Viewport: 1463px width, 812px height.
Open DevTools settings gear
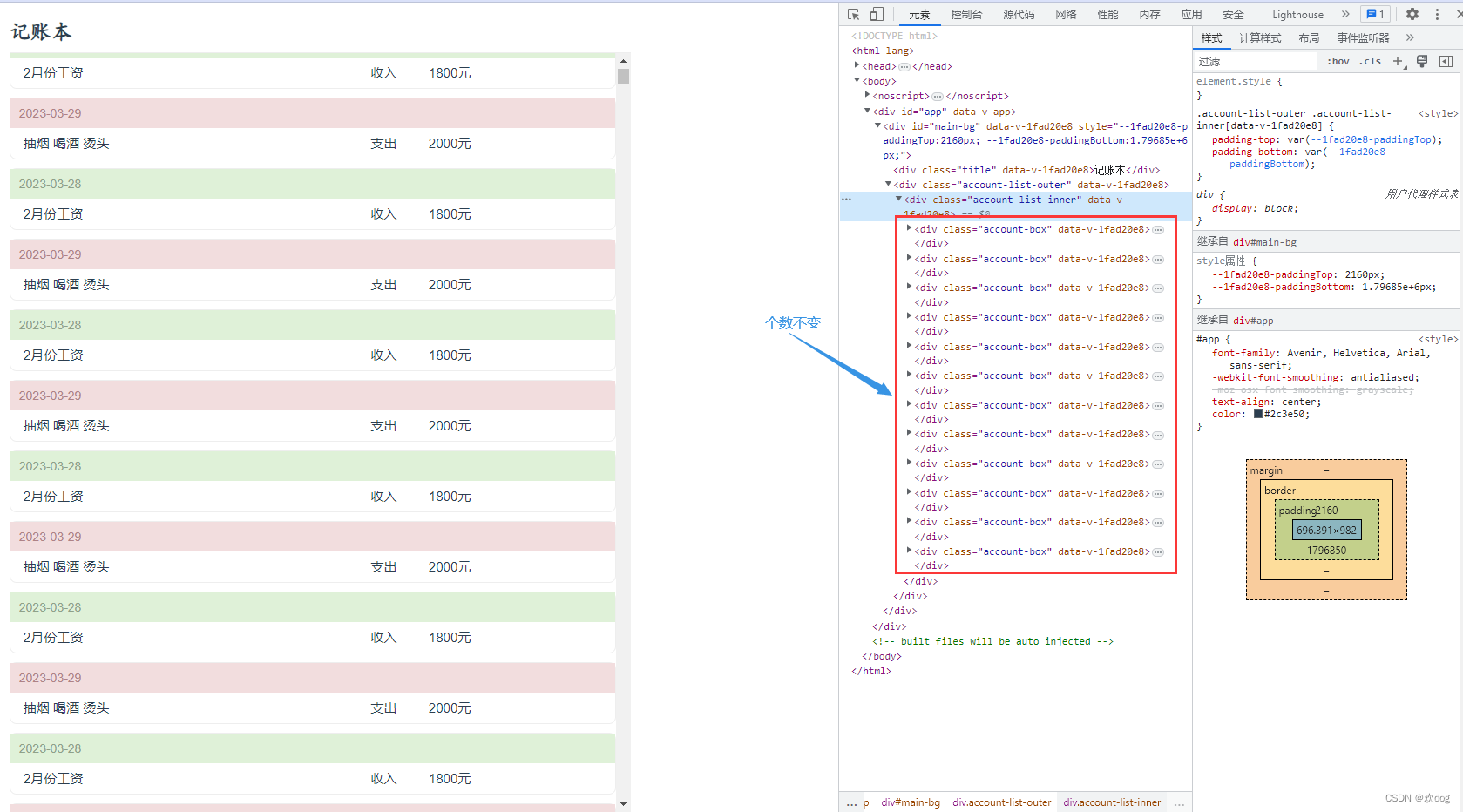1412,14
